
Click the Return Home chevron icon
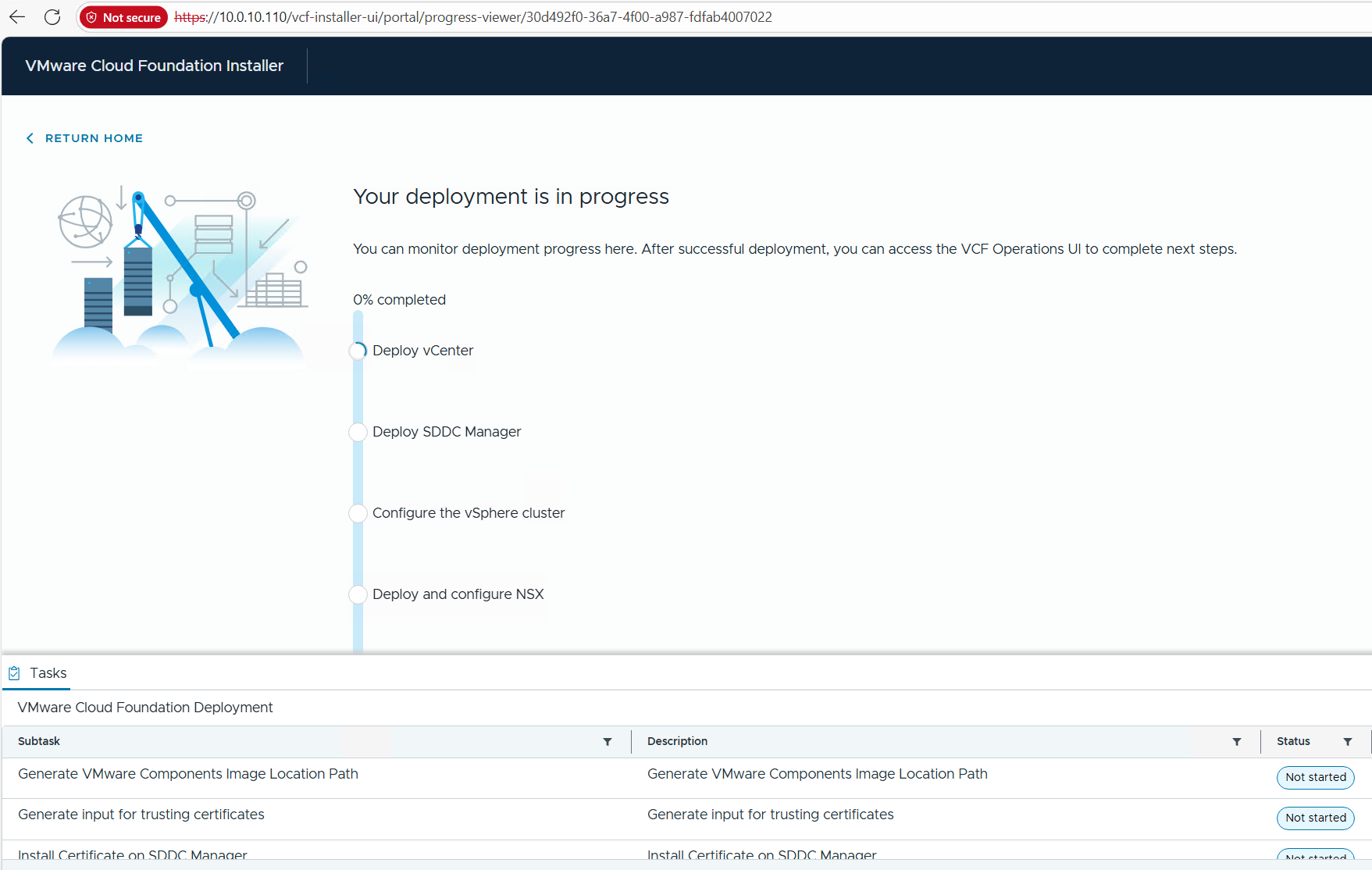[x=30, y=138]
